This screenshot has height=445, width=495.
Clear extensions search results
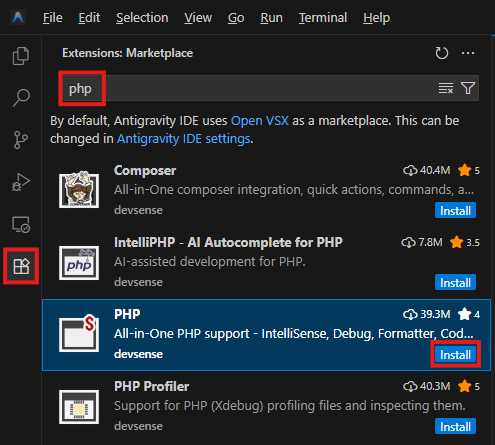point(446,88)
